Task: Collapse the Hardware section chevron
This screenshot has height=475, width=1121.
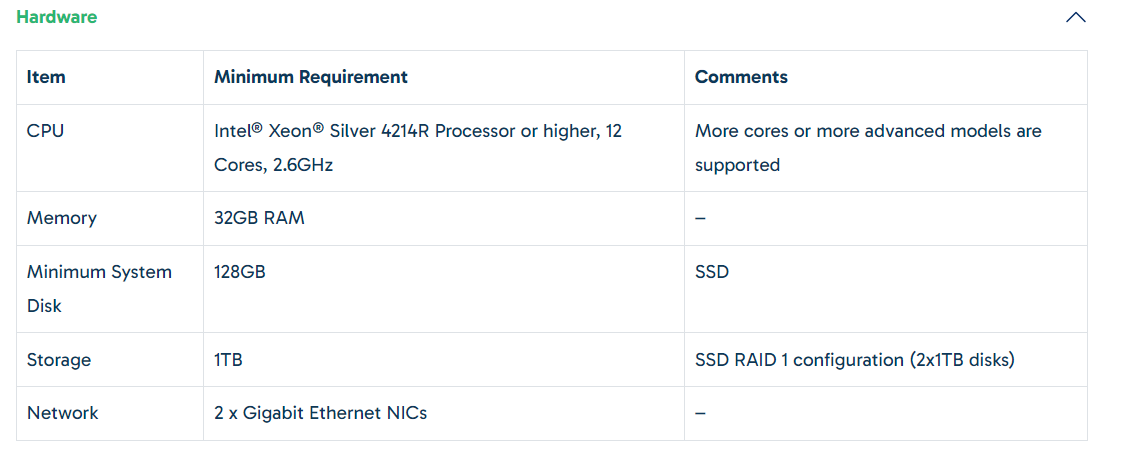Action: [1075, 17]
